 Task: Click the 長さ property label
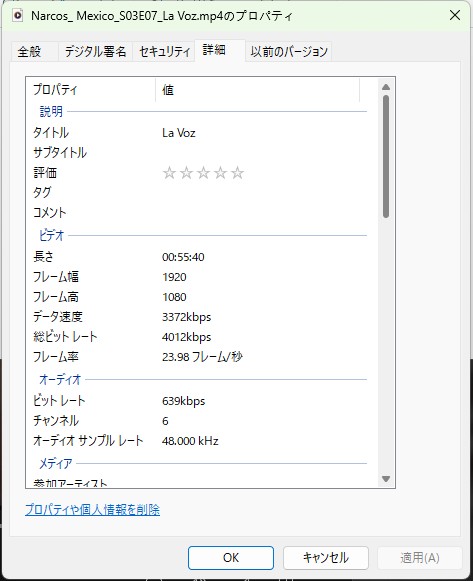[43, 257]
